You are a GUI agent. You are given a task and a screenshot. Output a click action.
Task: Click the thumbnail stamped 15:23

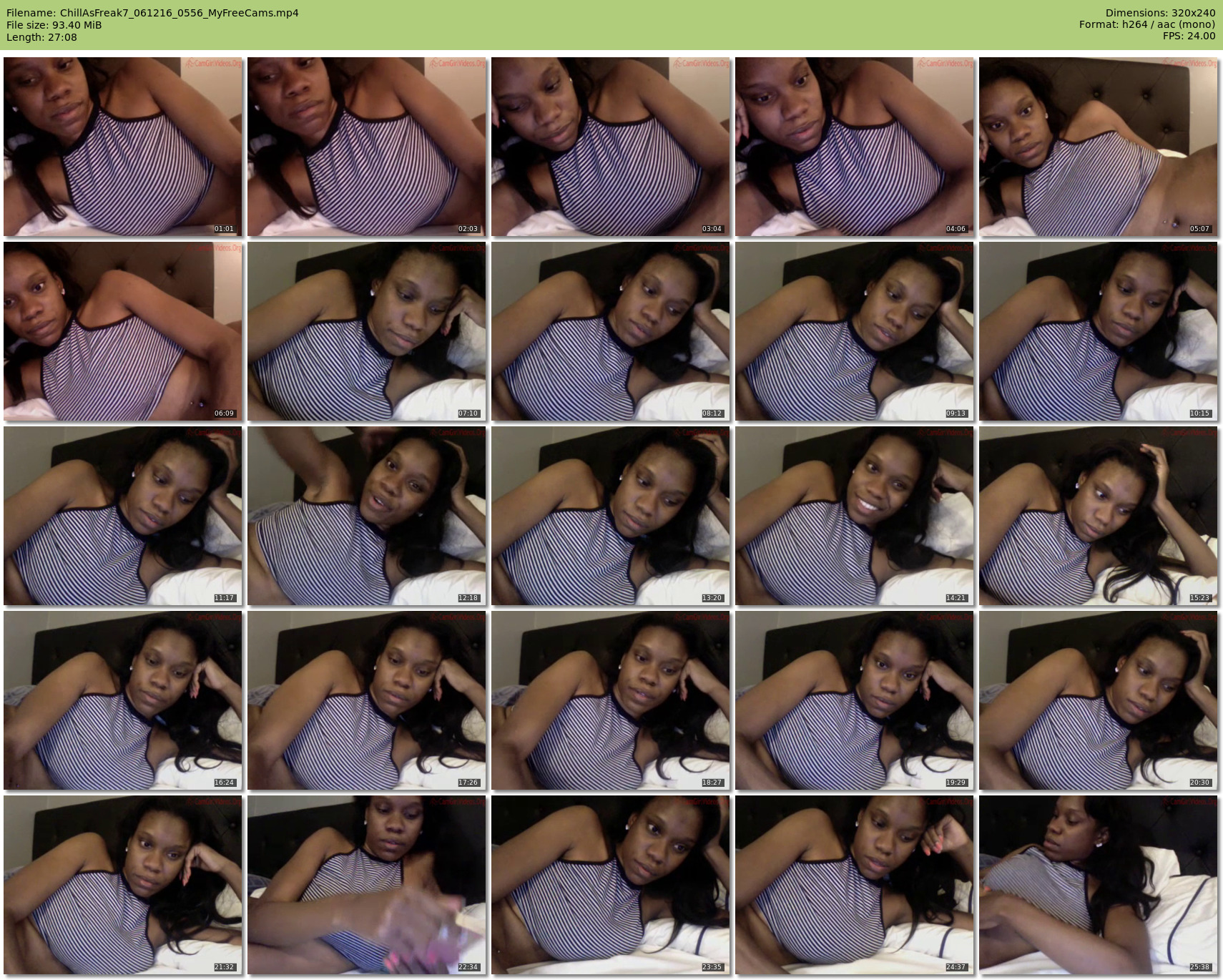click(1099, 516)
